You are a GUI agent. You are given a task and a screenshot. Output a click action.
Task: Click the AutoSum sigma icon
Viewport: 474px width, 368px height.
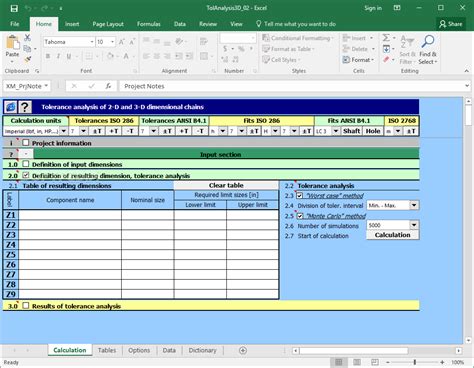(386, 38)
